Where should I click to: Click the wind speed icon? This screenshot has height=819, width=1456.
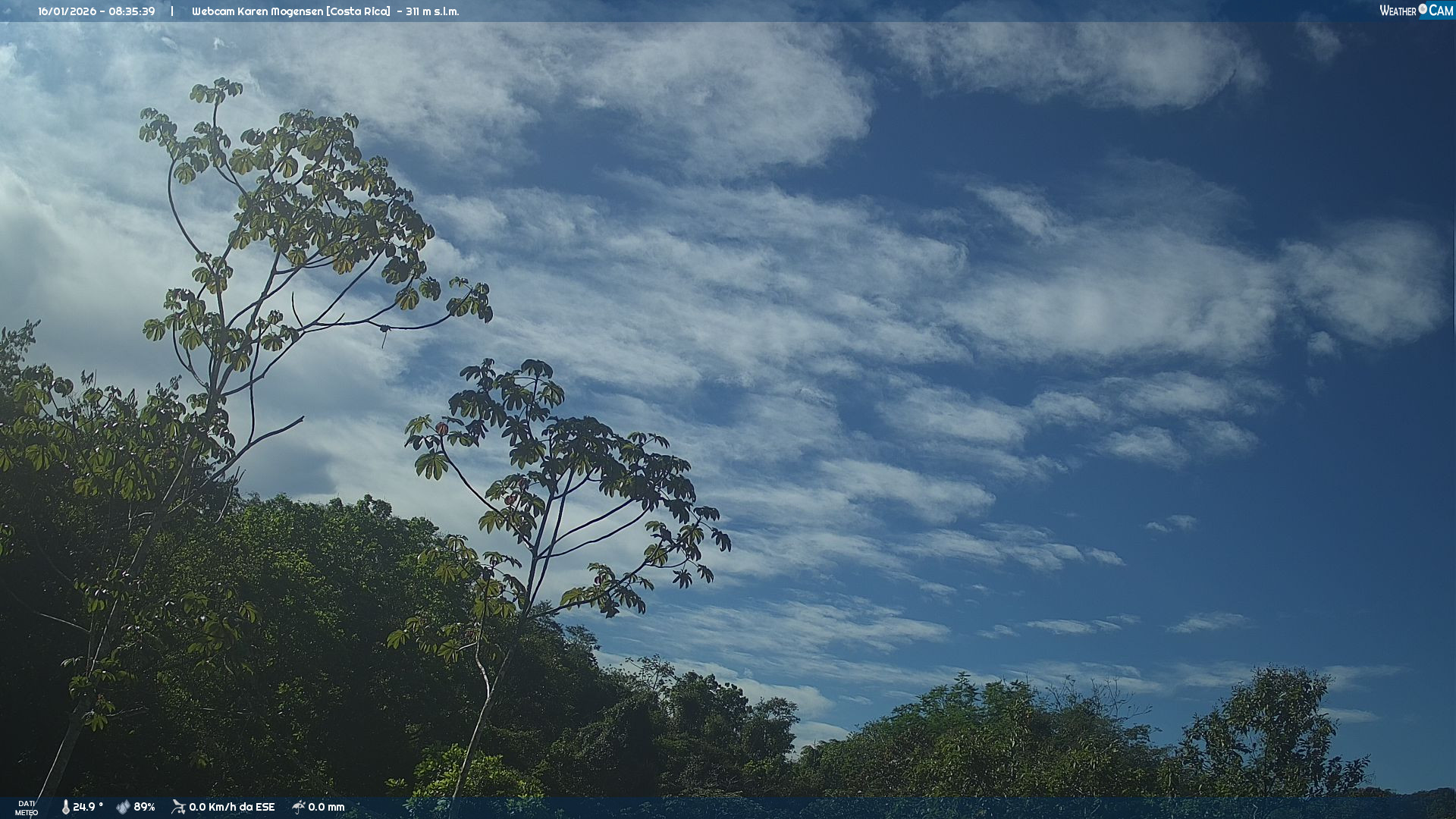tap(178, 807)
